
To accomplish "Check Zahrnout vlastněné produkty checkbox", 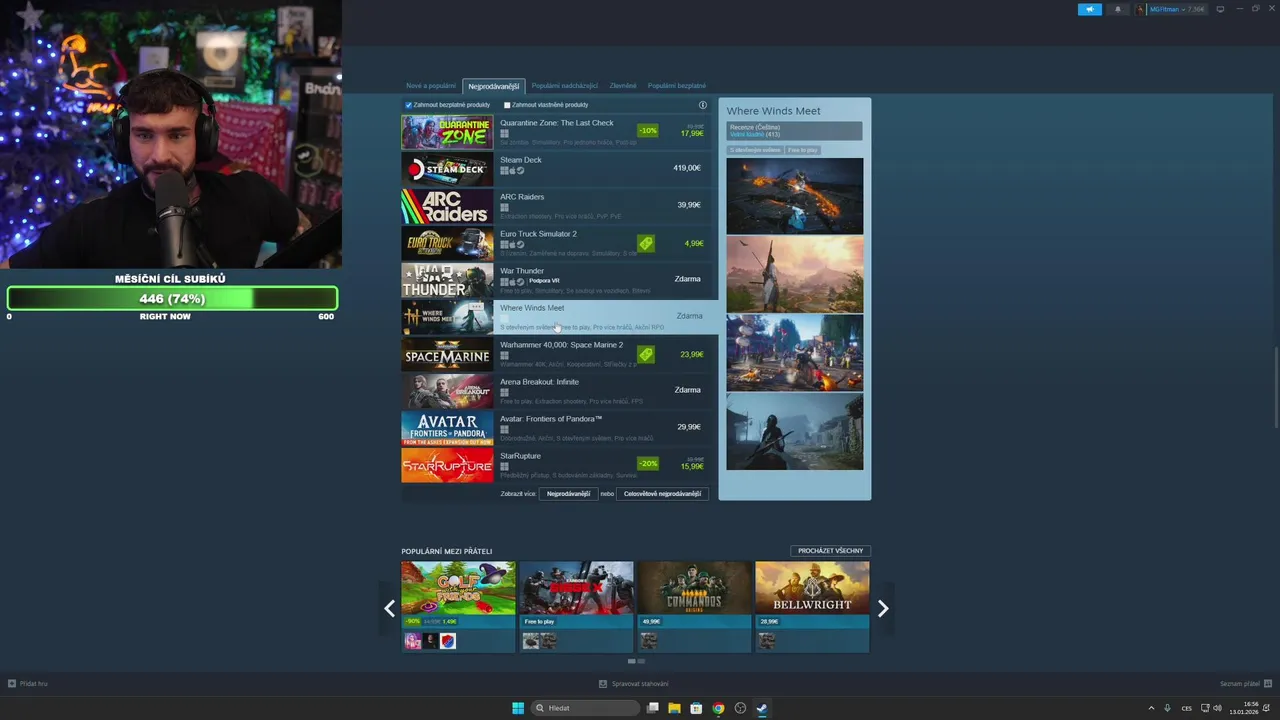I will pos(507,105).
